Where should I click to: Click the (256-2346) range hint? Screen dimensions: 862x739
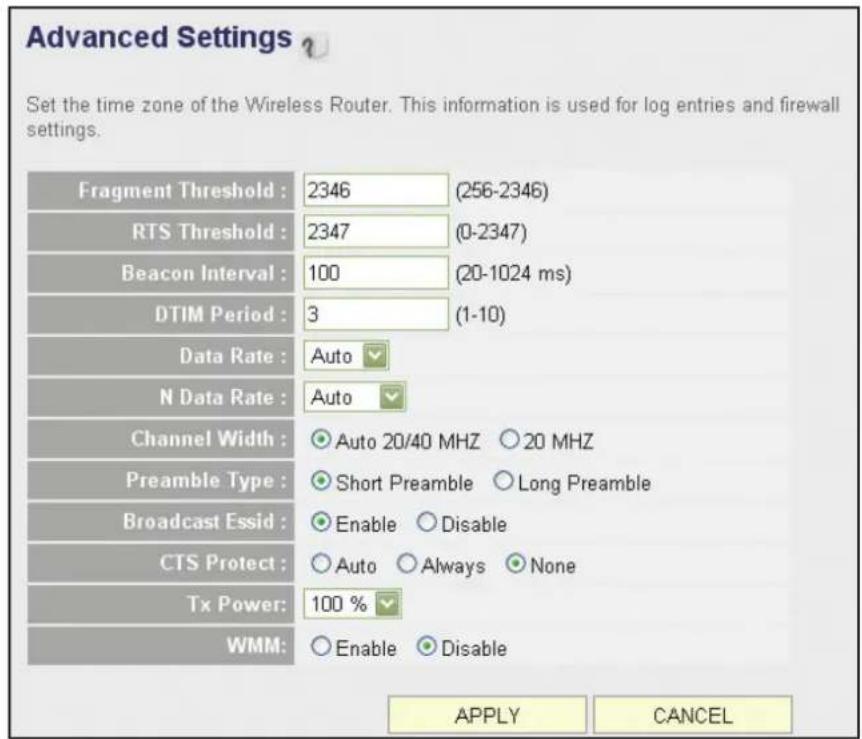[x=501, y=191]
